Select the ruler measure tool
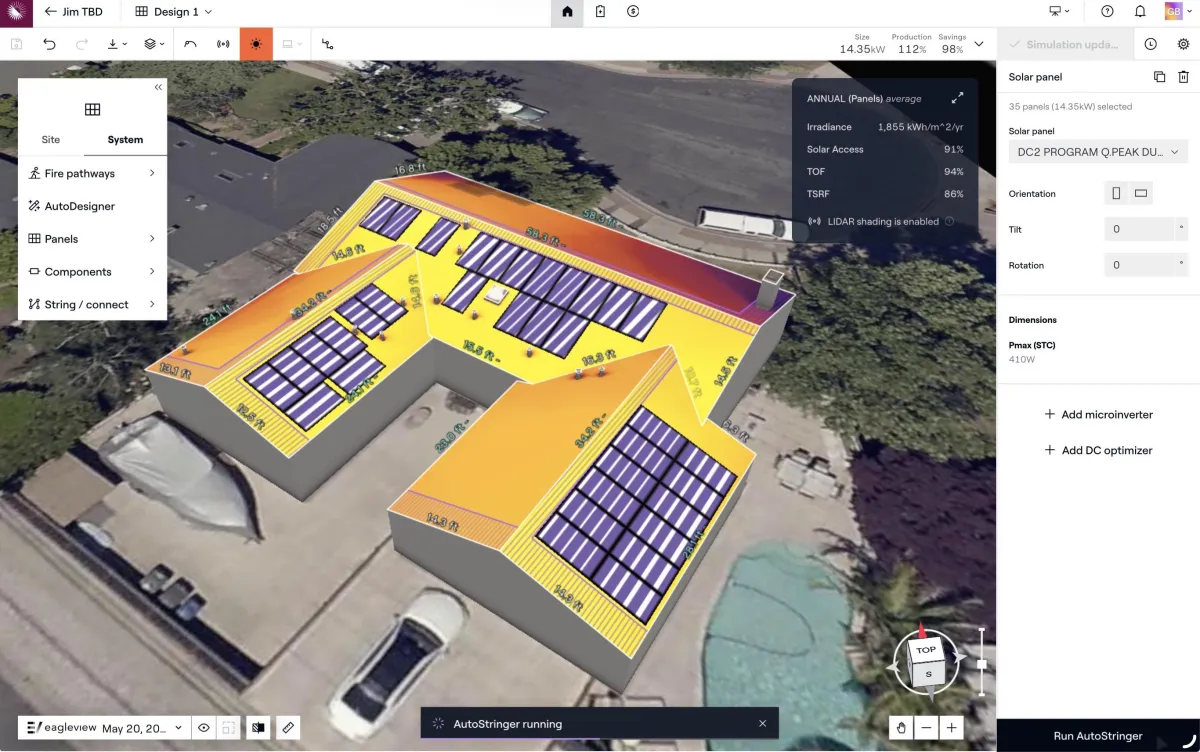Screen dimensions: 1200x752 tap(288, 728)
